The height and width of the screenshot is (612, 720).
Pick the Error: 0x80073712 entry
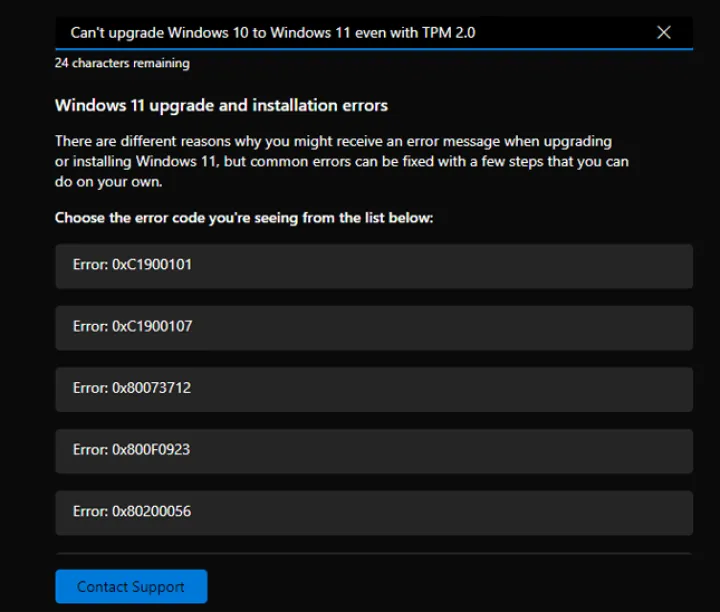pyautogui.click(x=373, y=389)
